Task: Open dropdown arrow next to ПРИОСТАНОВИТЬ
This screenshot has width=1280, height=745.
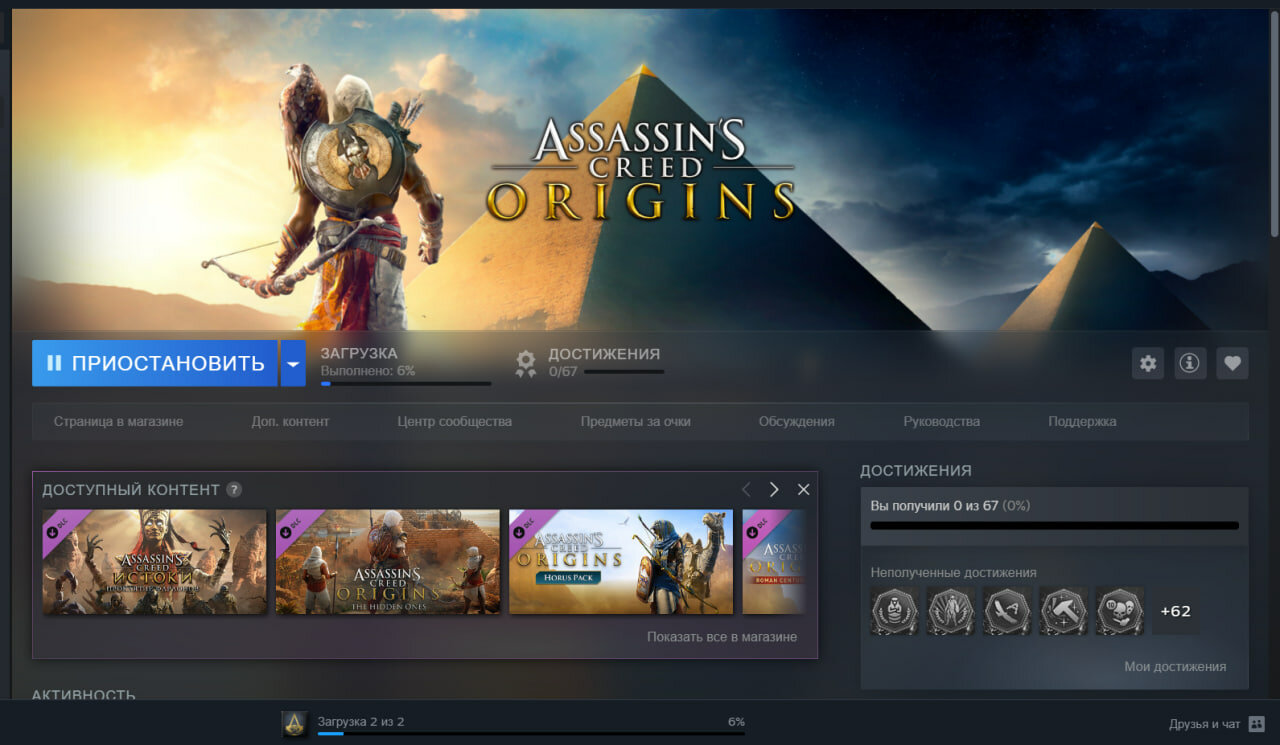Action: tap(293, 363)
